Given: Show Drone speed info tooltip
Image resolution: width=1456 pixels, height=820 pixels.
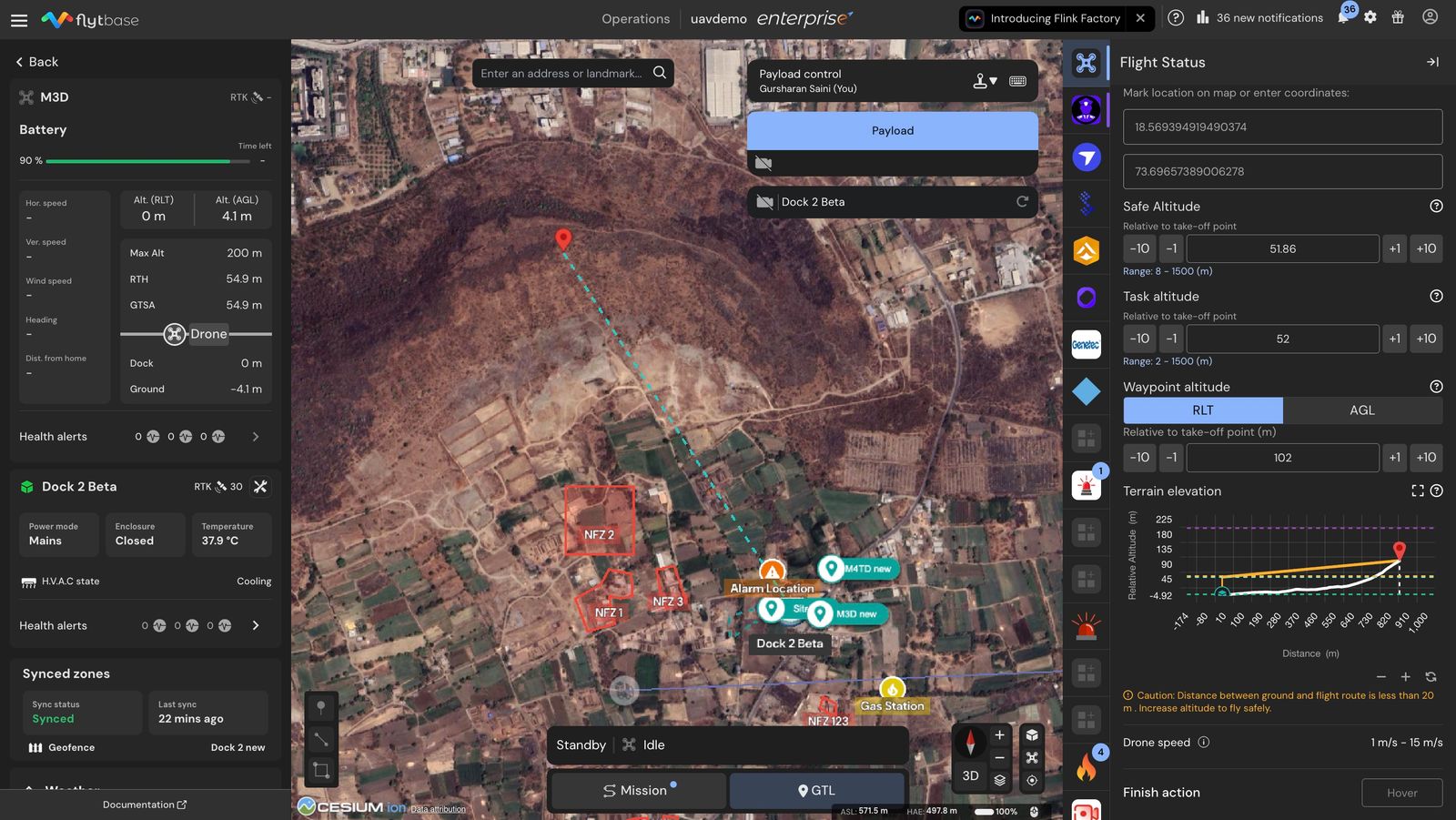Looking at the screenshot, I should 1203,742.
